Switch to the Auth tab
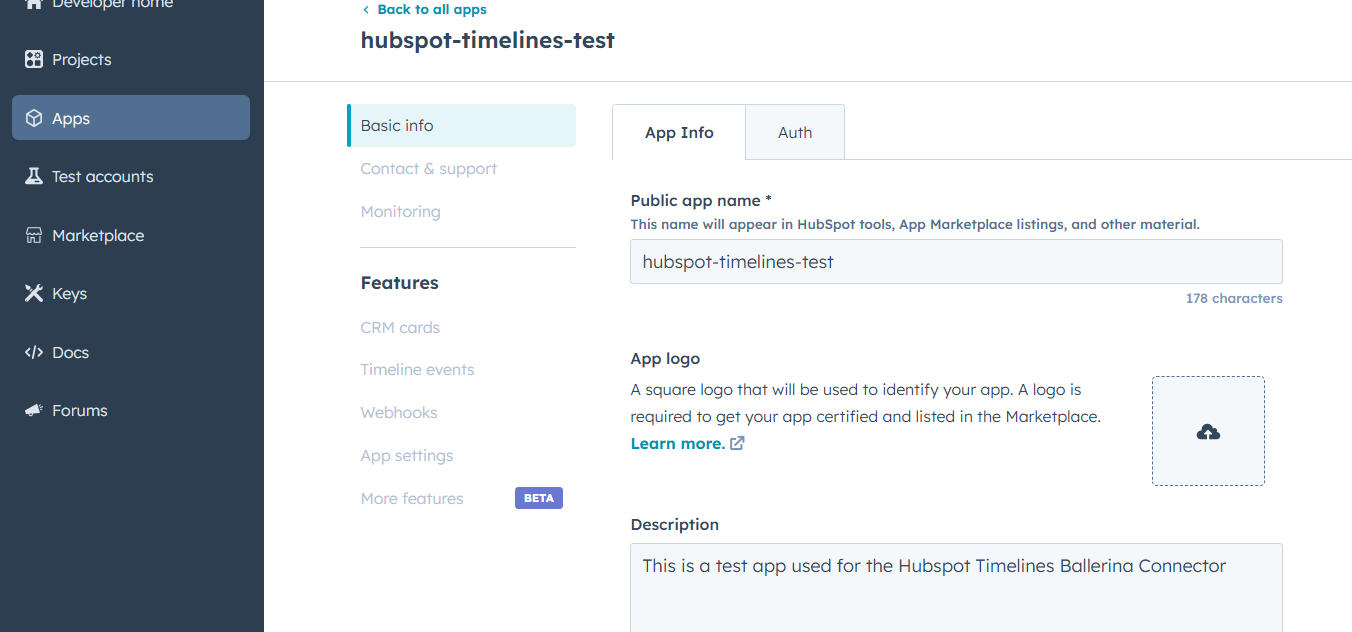Image resolution: width=1352 pixels, height=632 pixels. coord(795,132)
